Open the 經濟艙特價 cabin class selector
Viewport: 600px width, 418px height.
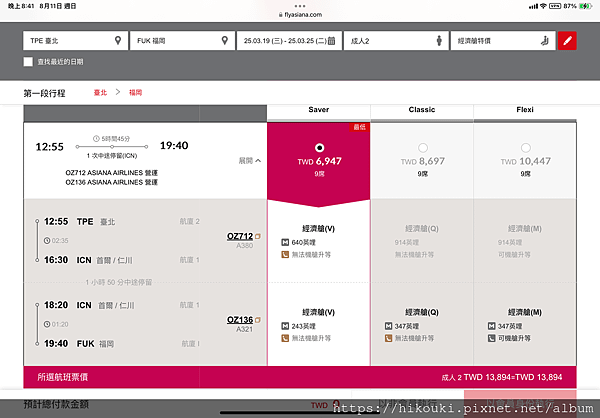[x=503, y=41]
